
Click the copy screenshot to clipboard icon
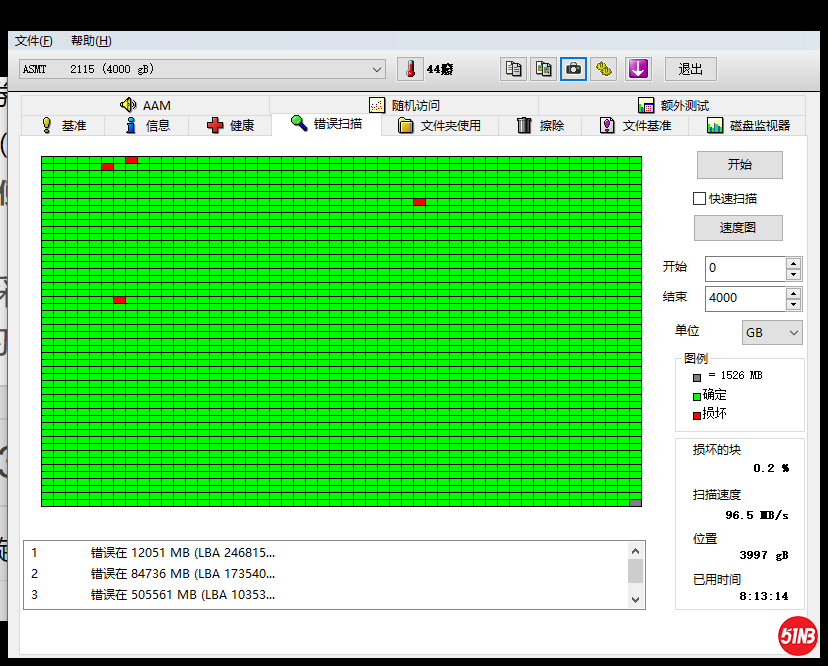click(543, 69)
